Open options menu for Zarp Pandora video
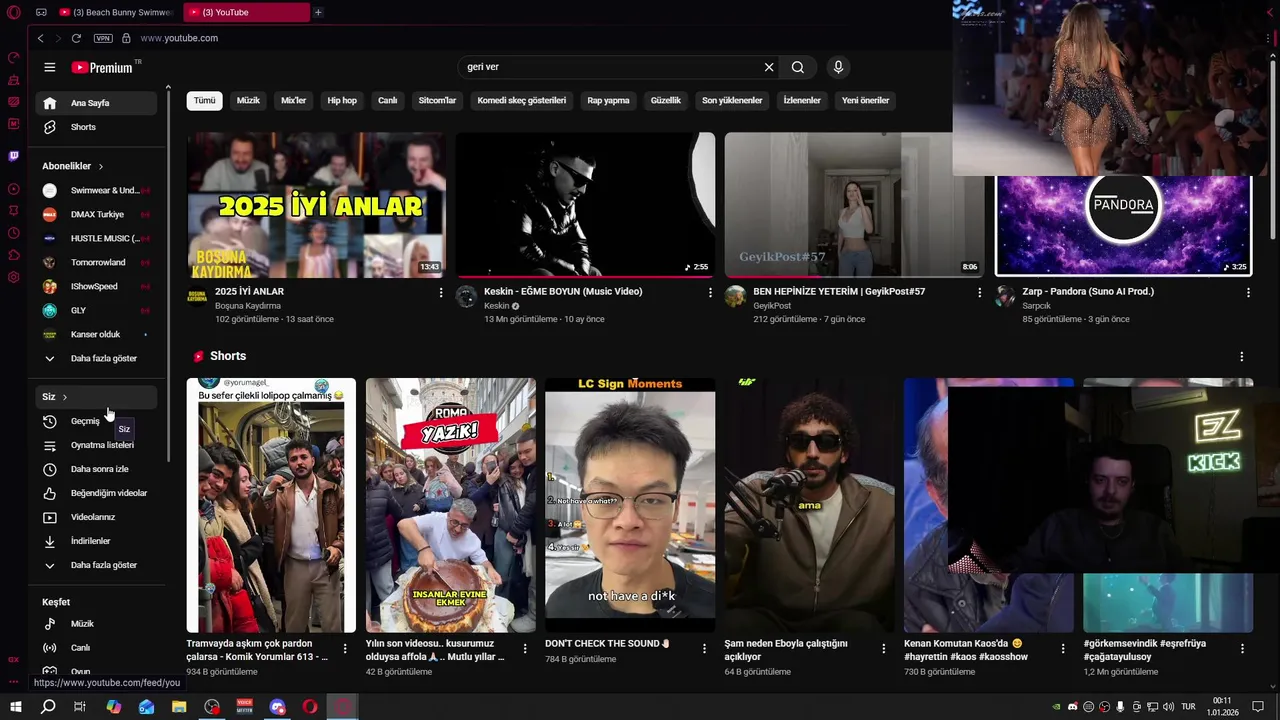The width and height of the screenshot is (1280, 720). point(1248,292)
